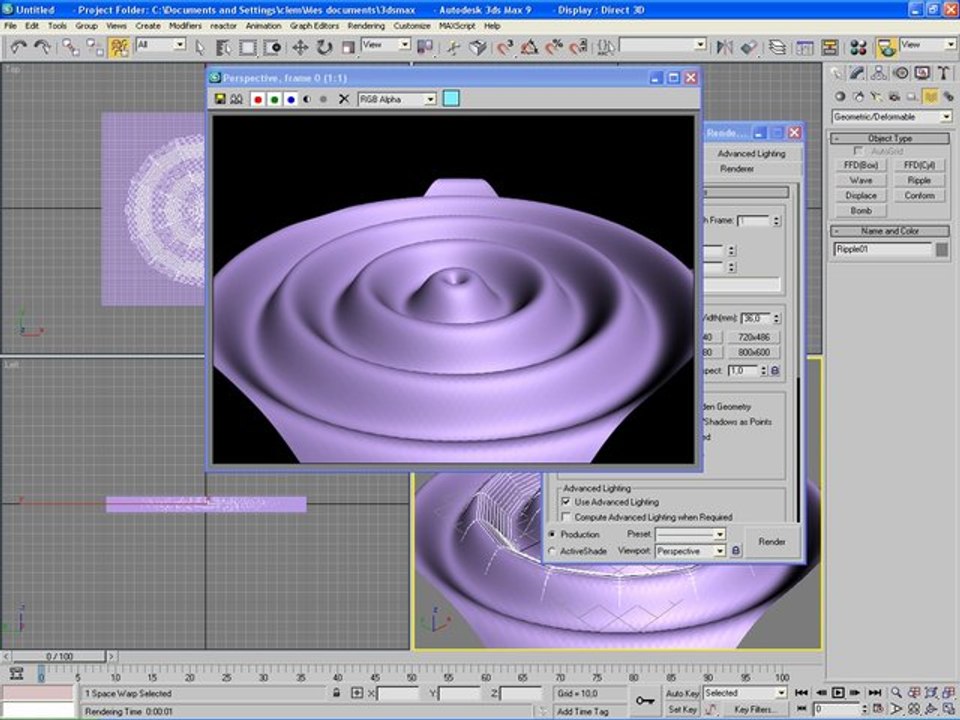Open the Schematic View icon
960x720 pixels.
coord(830,47)
